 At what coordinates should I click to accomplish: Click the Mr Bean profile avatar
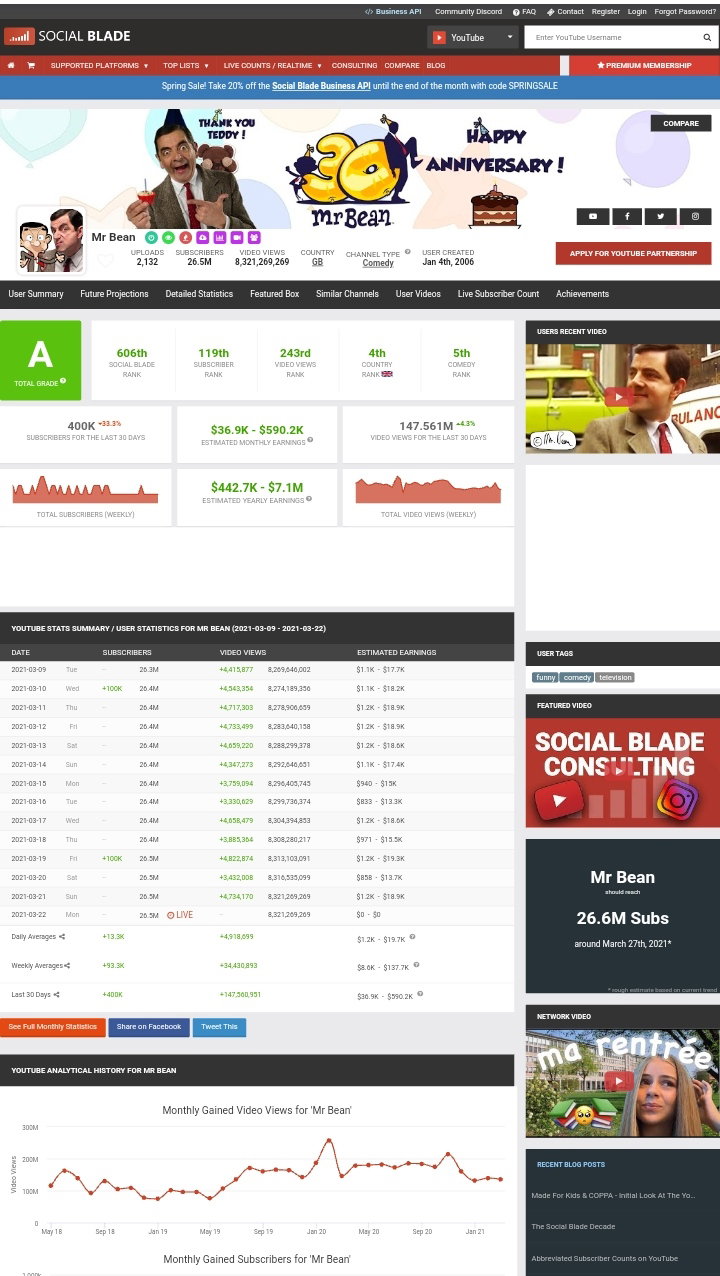pos(51,240)
